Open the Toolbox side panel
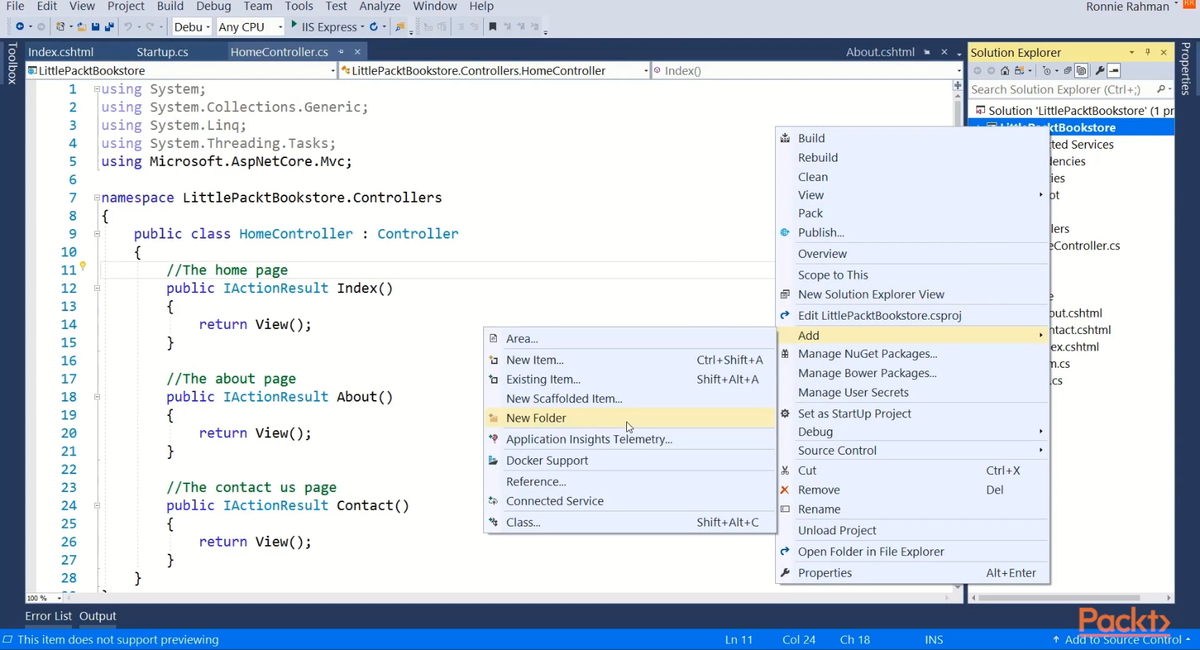The height and width of the screenshot is (650, 1200). tap(12, 62)
